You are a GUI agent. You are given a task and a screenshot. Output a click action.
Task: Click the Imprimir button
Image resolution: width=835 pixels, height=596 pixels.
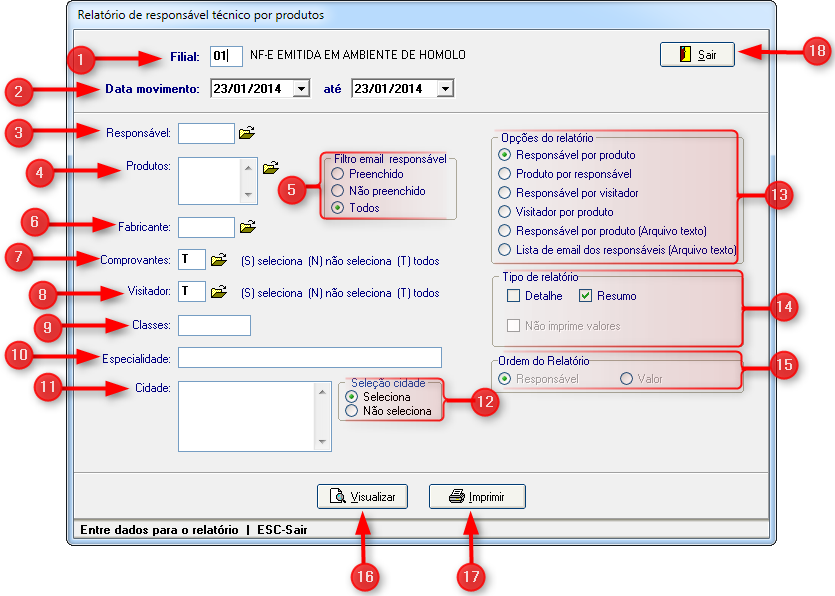(x=477, y=496)
